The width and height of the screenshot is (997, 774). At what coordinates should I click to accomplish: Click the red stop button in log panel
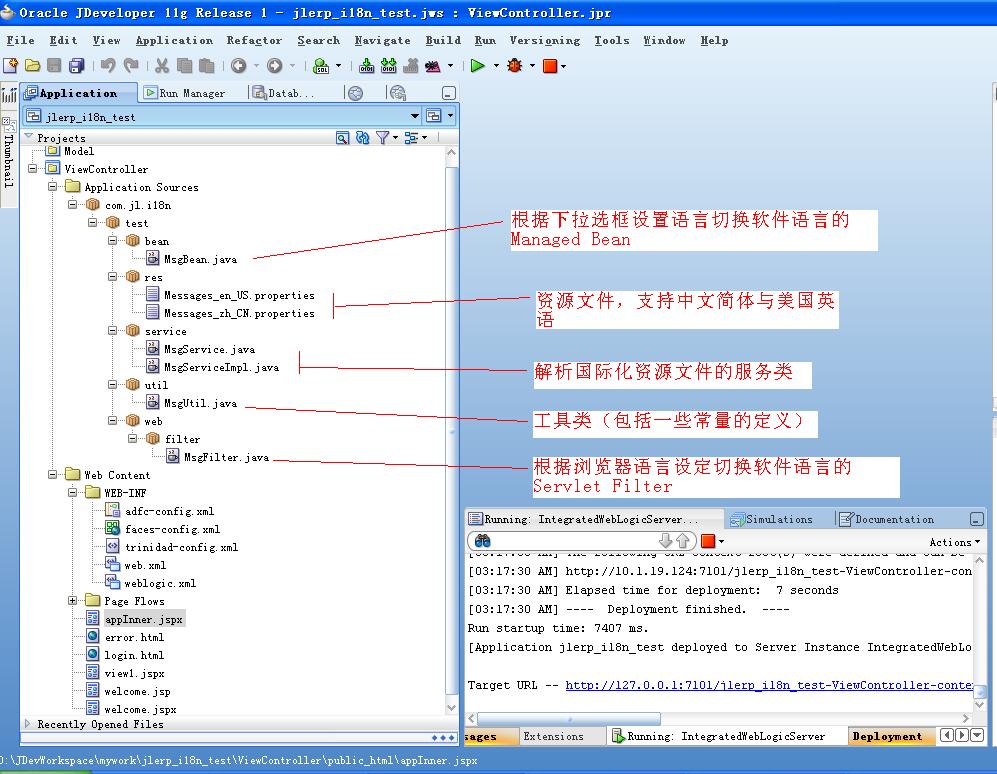pos(708,541)
